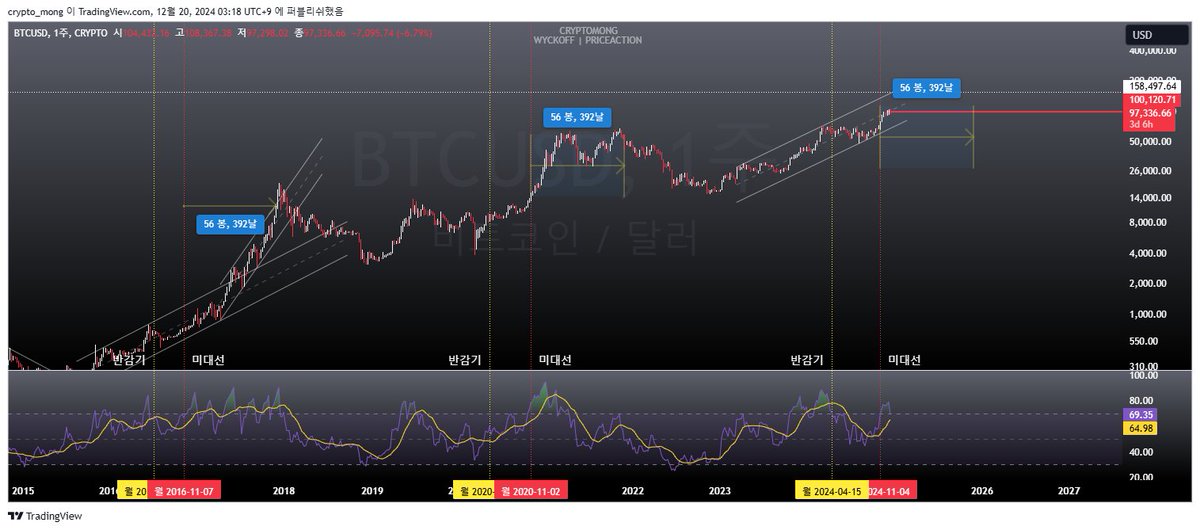The width and height of the screenshot is (1200, 530).
Task: Select the 2021 peak '56 봉, 392날' label
Action: point(577,117)
